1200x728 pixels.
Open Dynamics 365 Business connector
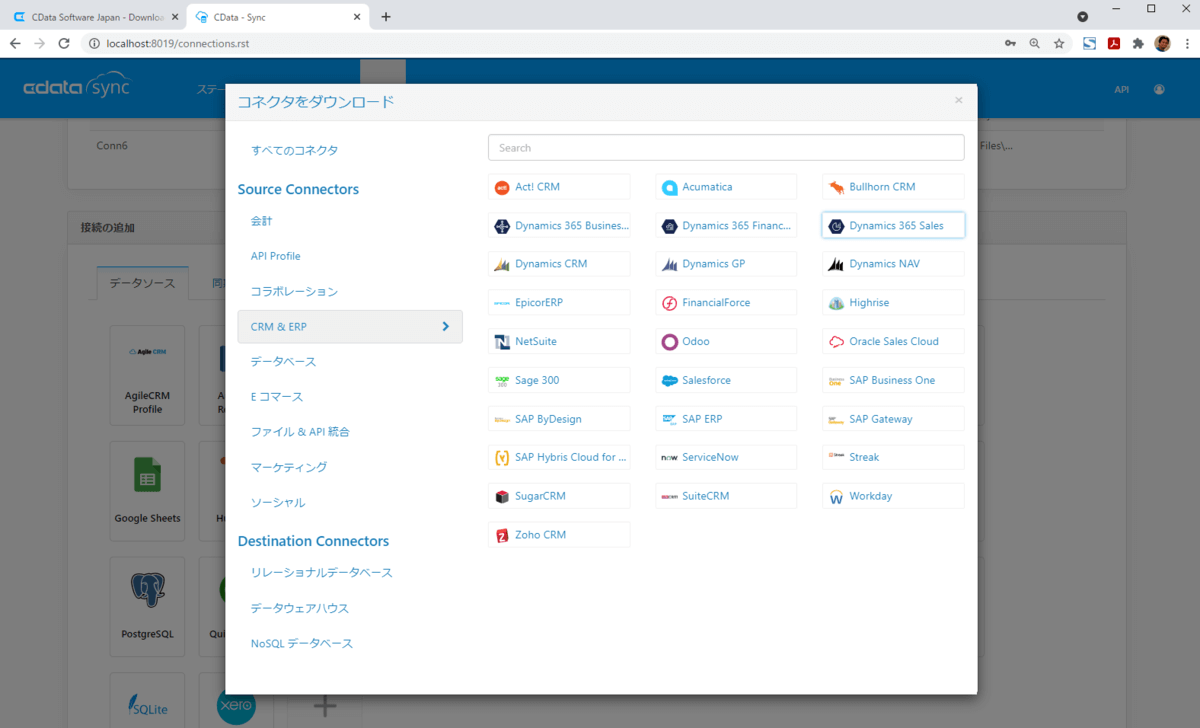[x=559, y=225]
